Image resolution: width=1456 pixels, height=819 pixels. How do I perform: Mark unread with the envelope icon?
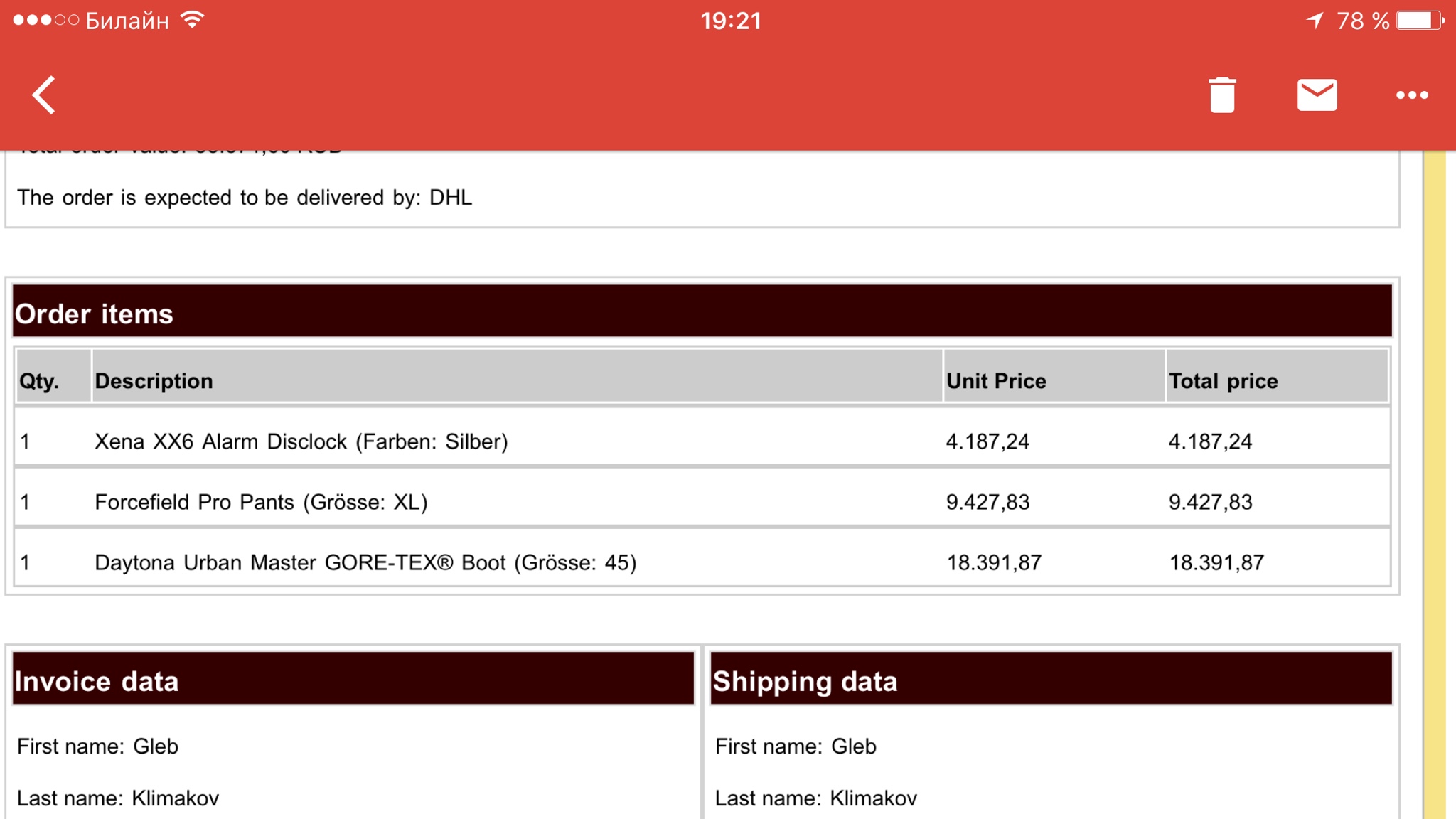1317,95
